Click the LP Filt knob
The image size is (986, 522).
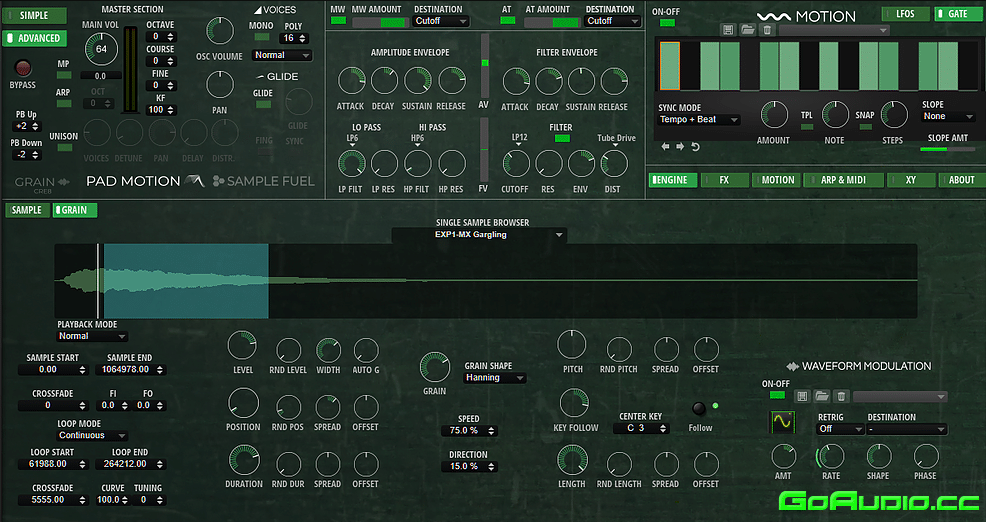(351, 164)
